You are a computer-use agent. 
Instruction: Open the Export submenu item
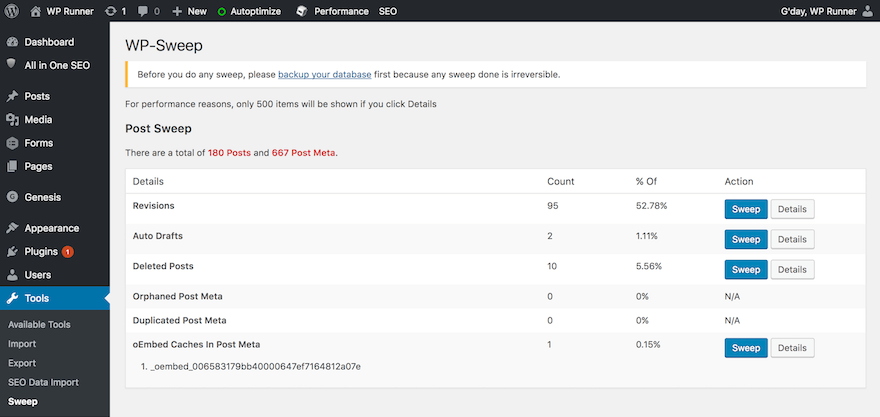(22, 363)
